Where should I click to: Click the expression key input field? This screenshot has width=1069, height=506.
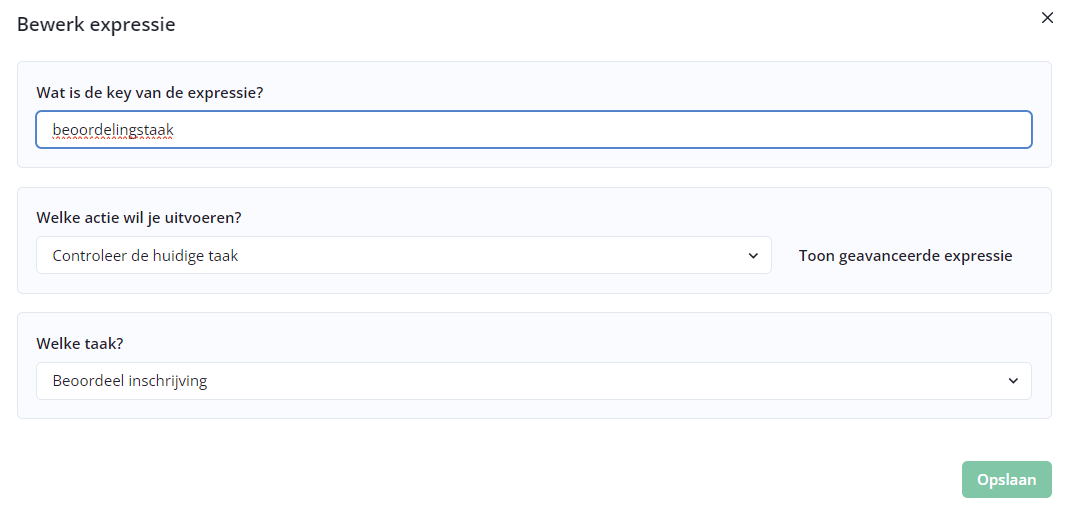point(533,130)
